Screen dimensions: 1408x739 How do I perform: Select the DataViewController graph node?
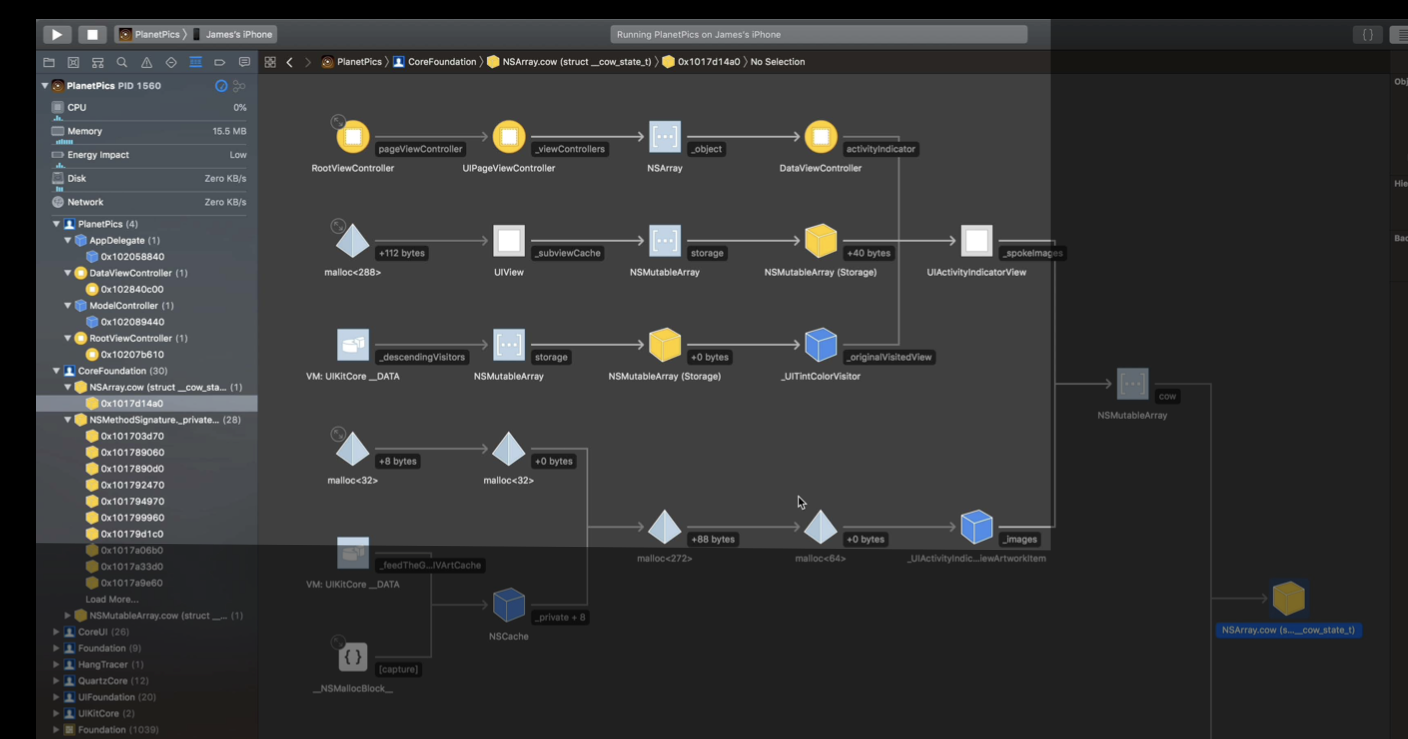pyautogui.click(x=821, y=136)
